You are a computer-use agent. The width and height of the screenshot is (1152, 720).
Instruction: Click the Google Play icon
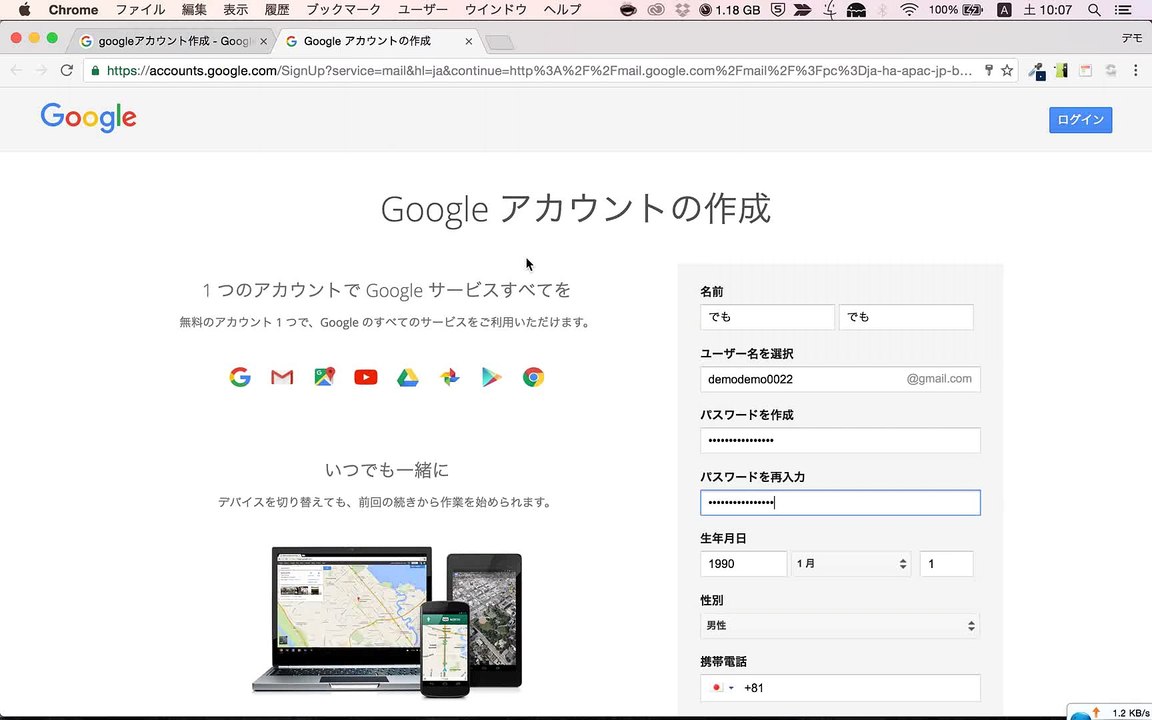pyautogui.click(x=492, y=377)
